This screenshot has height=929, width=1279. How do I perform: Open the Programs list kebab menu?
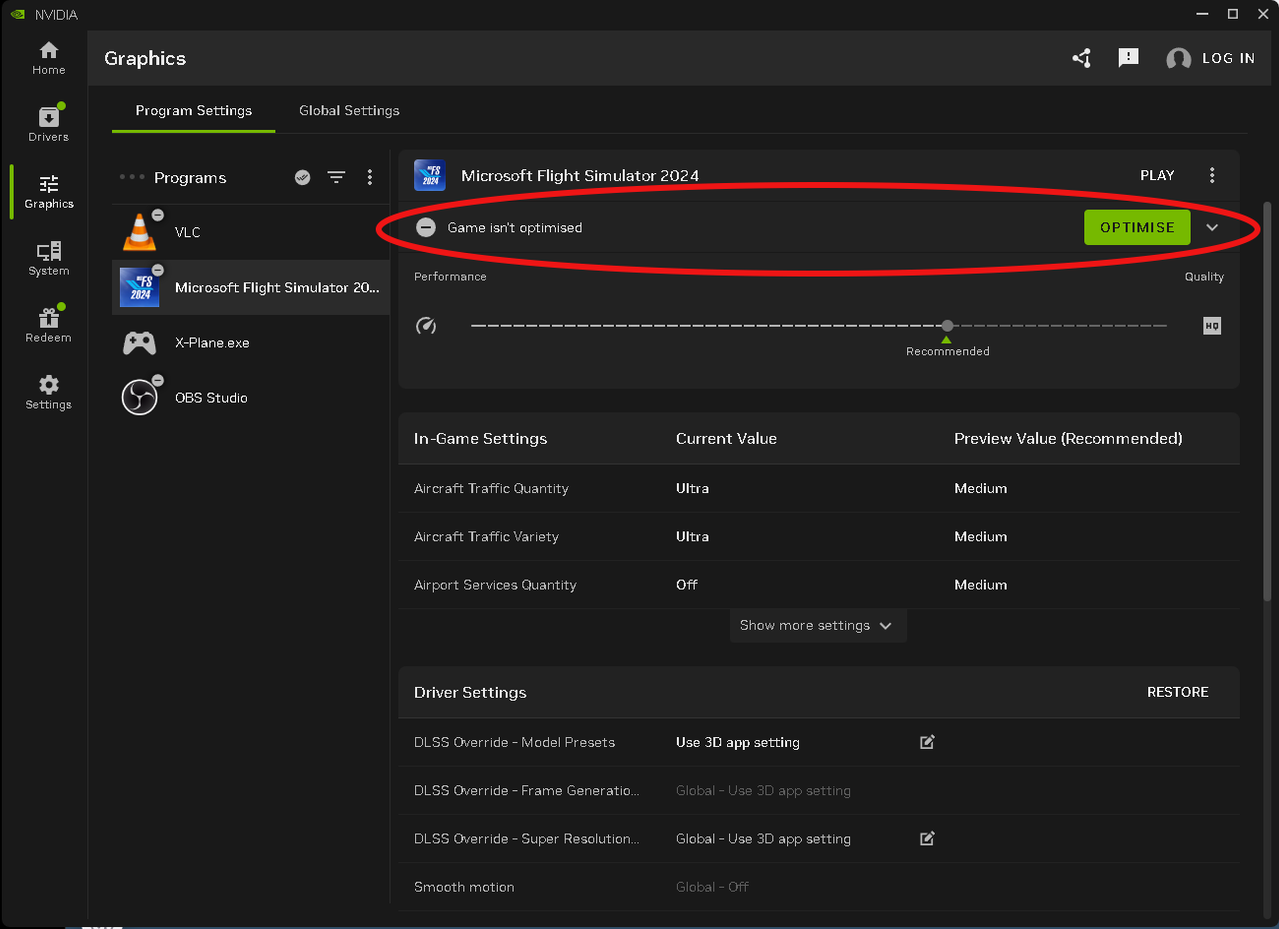pyautogui.click(x=370, y=177)
